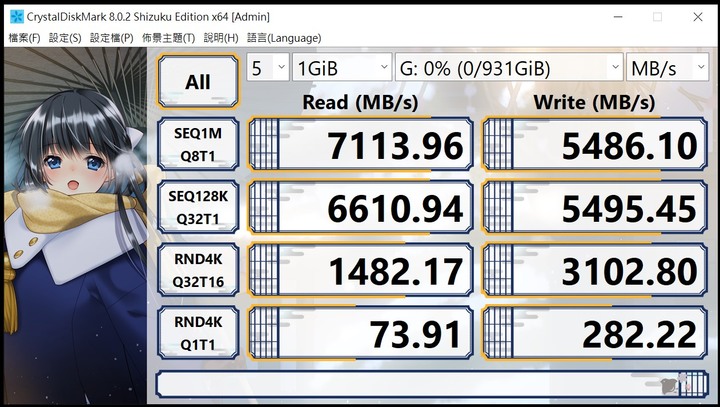The width and height of the screenshot is (720, 407).
Task: Click the SEQ128K write result 5495.45
Action: pyautogui.click(x=595, y=207)
